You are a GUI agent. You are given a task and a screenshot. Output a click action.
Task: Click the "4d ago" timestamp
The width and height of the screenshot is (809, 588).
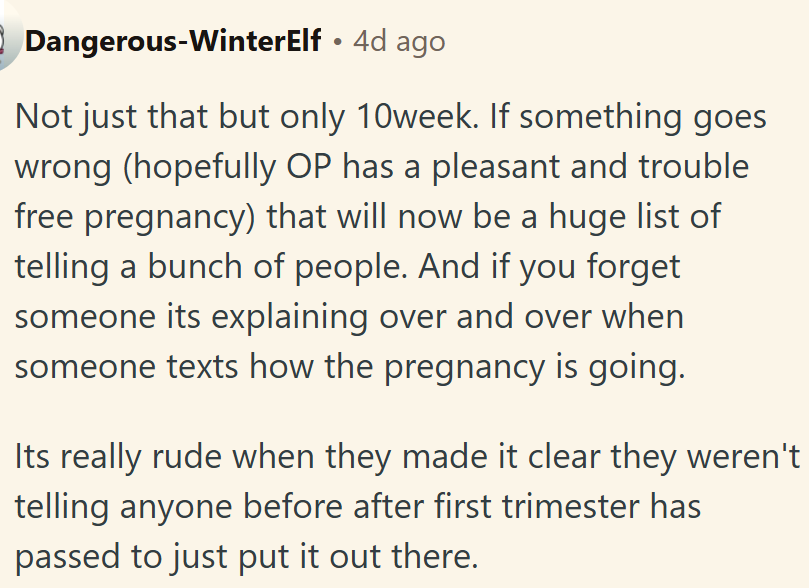click(399, 42)
